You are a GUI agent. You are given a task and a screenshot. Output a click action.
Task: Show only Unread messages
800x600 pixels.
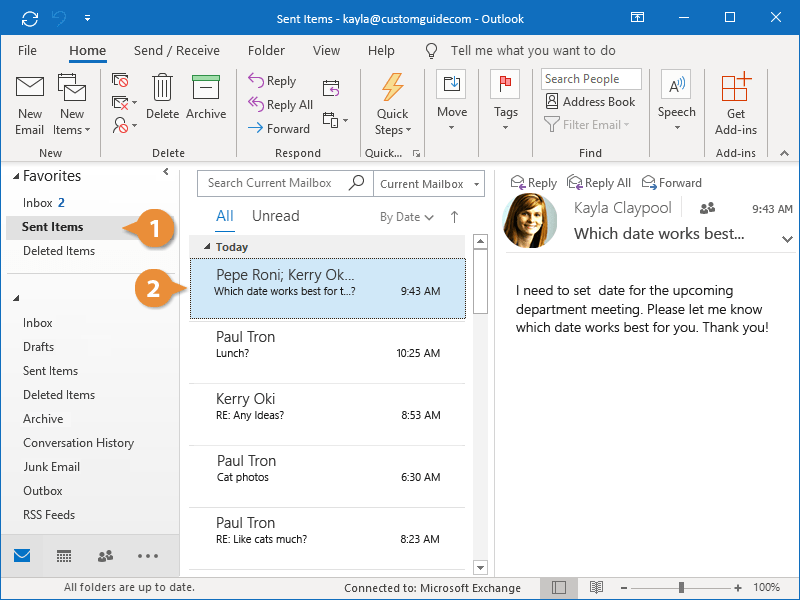(276, 216)
